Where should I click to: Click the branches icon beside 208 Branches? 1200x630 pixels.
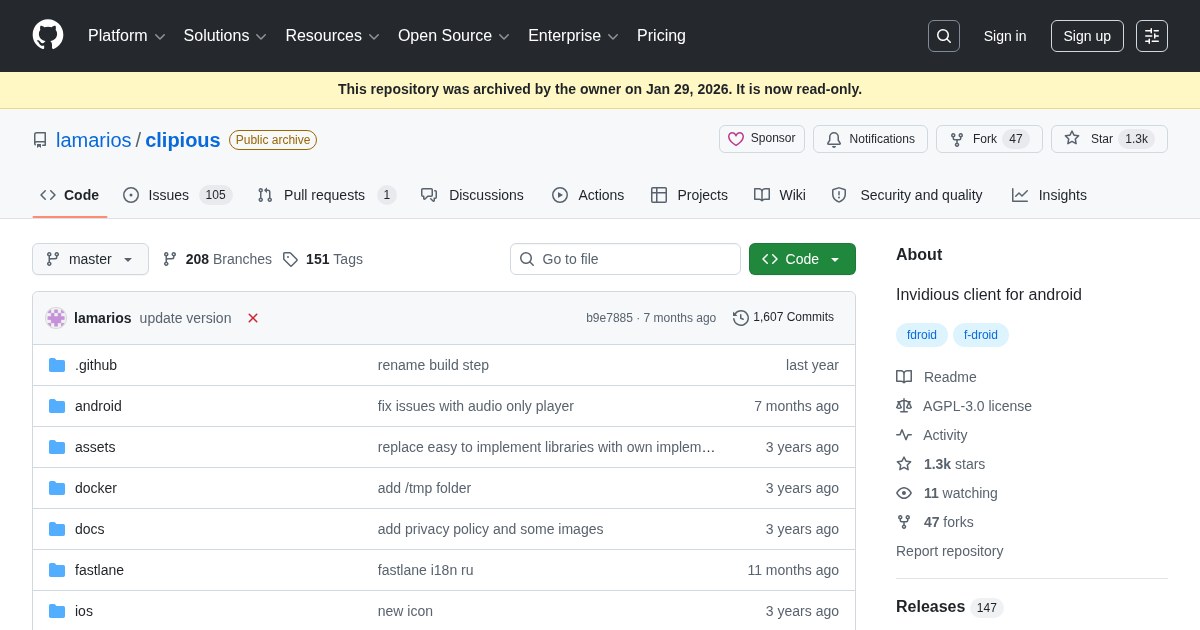click(170, 259)
